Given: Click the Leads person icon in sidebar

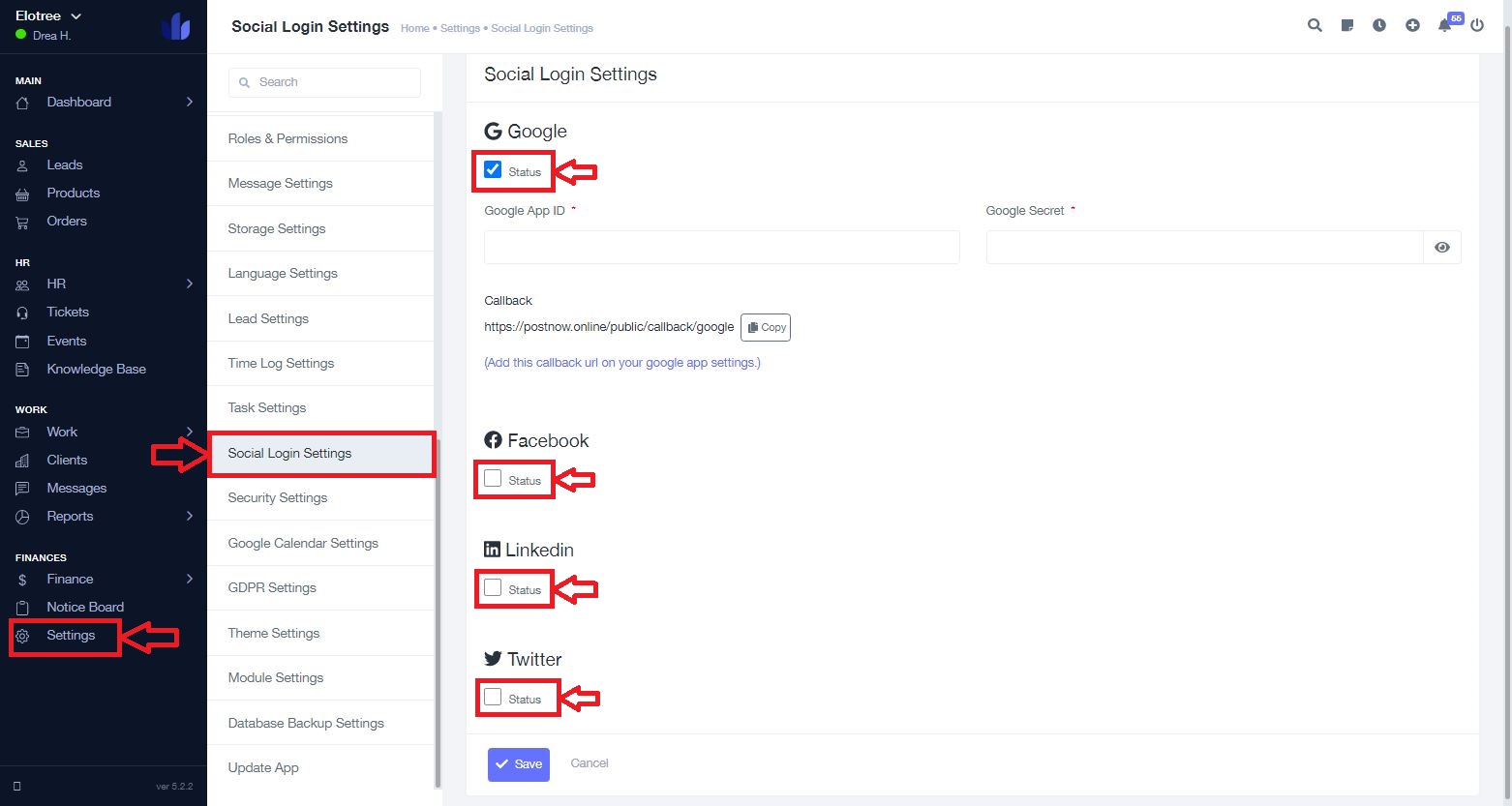Looking at the screenshot, I should pyautogui.click(x=22, y=165).
